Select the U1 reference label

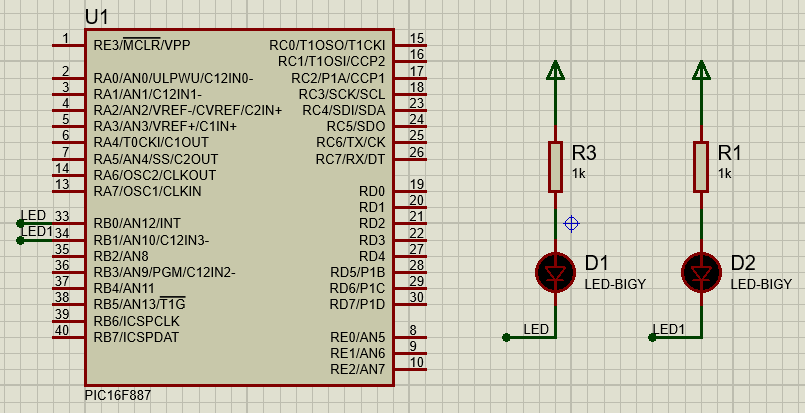(x=97, y=17)
